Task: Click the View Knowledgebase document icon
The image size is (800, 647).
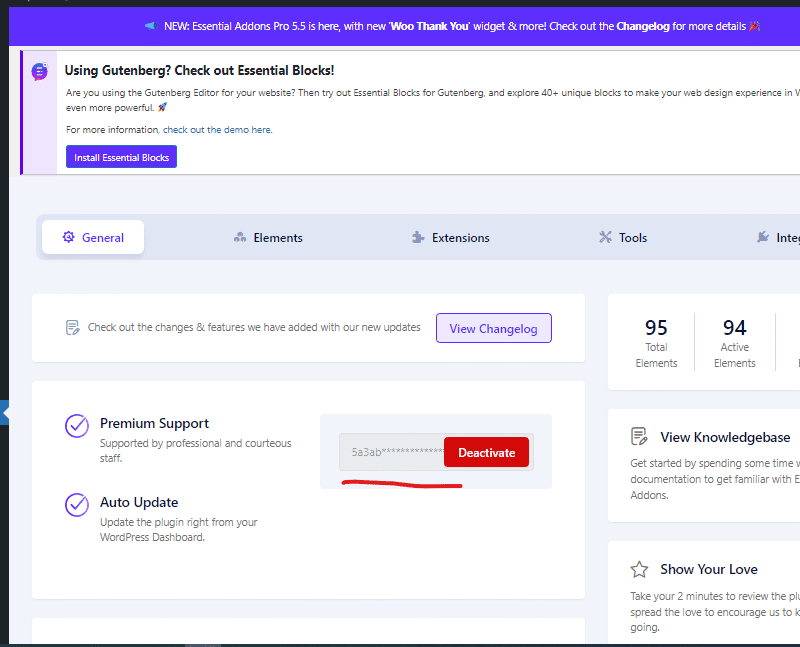Action: click(x=639, y=436)
